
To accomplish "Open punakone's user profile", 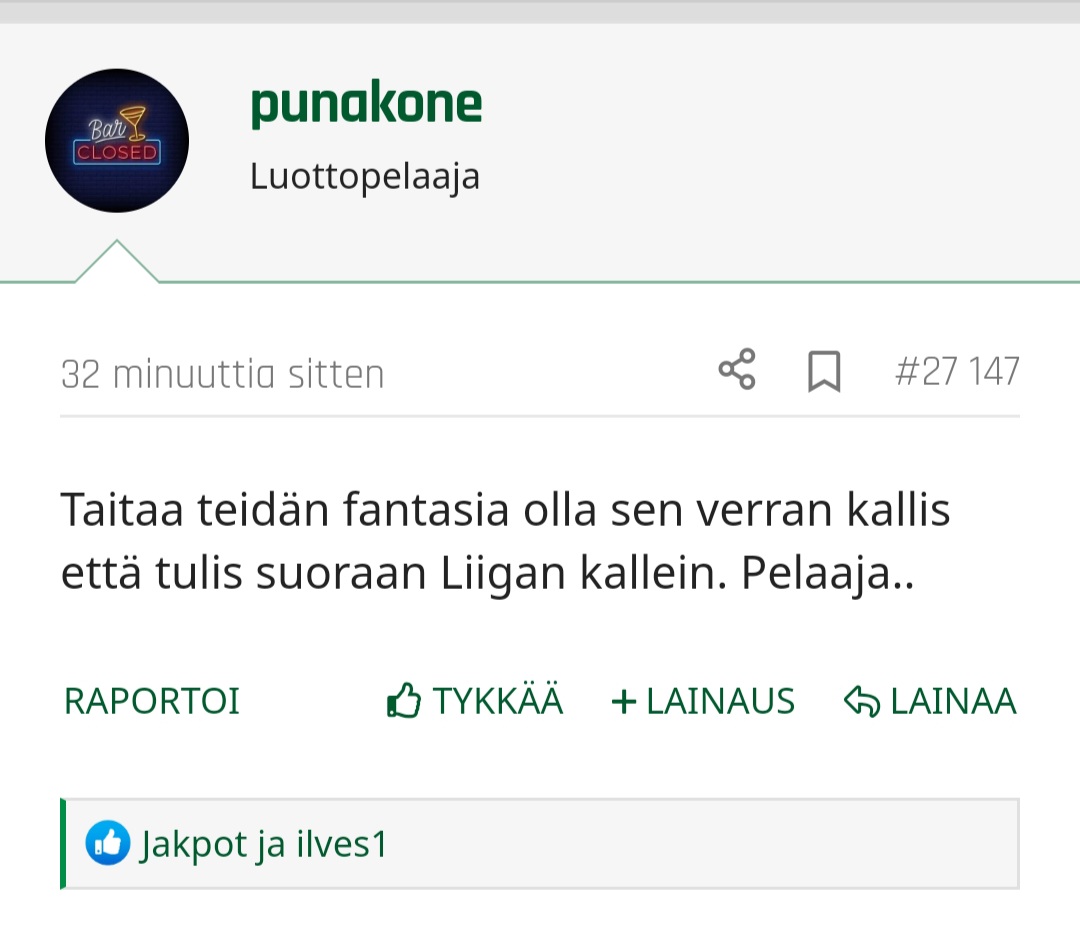I will (x=366, y=105).
